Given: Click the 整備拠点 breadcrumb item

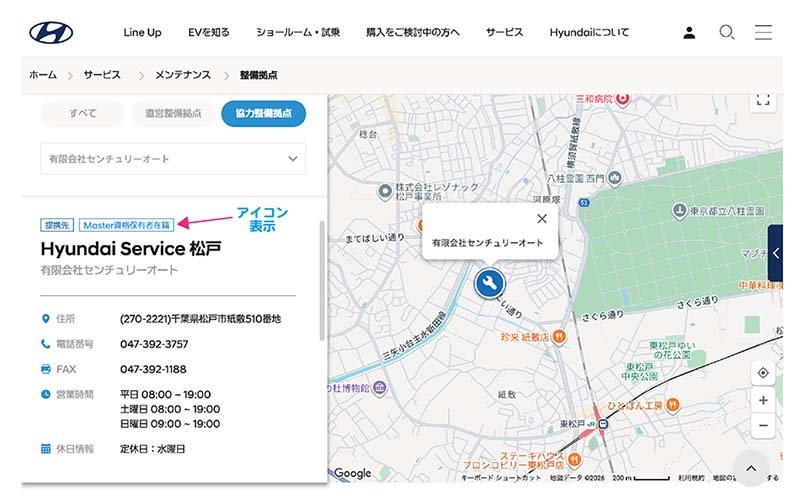Looking at the screenshot, I should (259, 75).
